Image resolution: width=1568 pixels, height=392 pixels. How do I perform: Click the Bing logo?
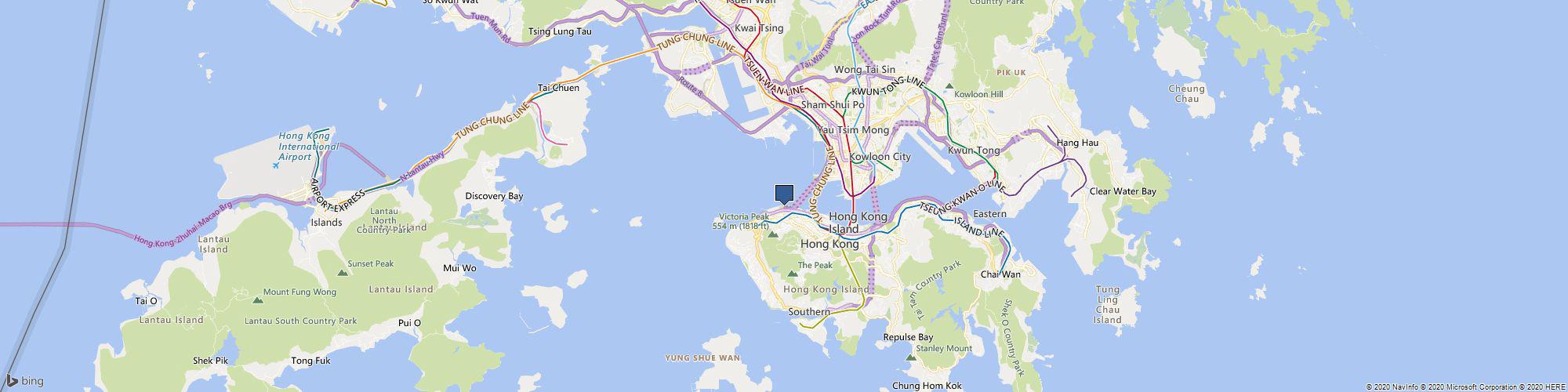[24, 381]
